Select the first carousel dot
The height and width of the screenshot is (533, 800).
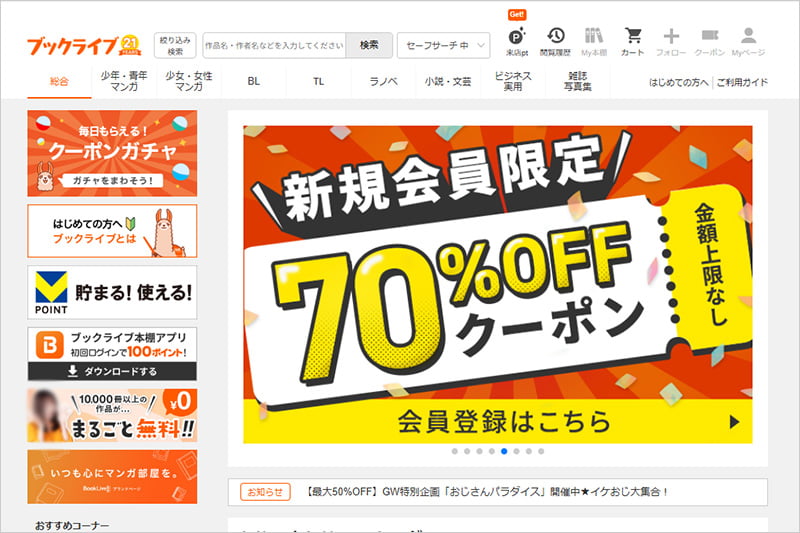point(455,451)
